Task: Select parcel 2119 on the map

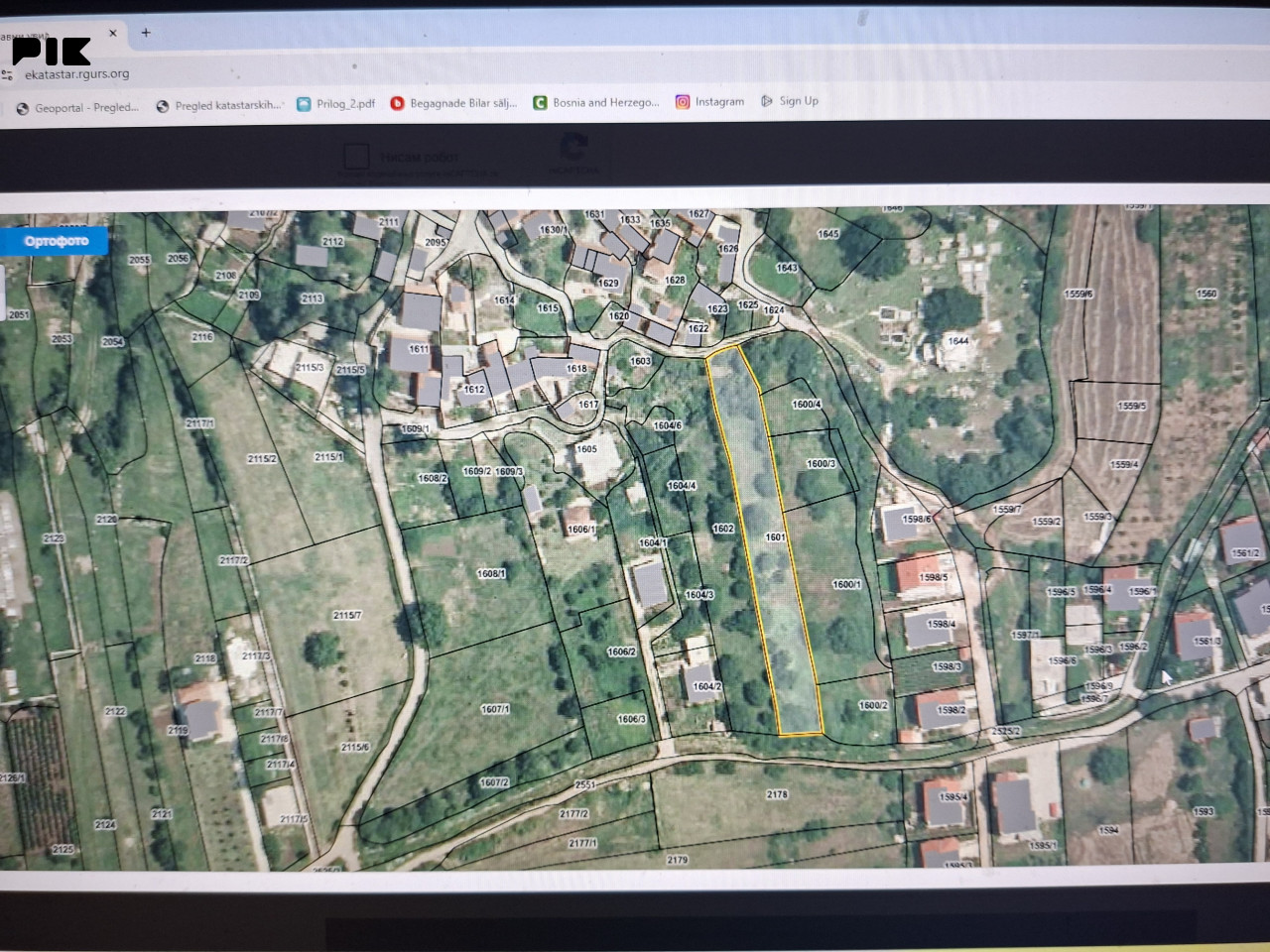Action: [178, 731]
